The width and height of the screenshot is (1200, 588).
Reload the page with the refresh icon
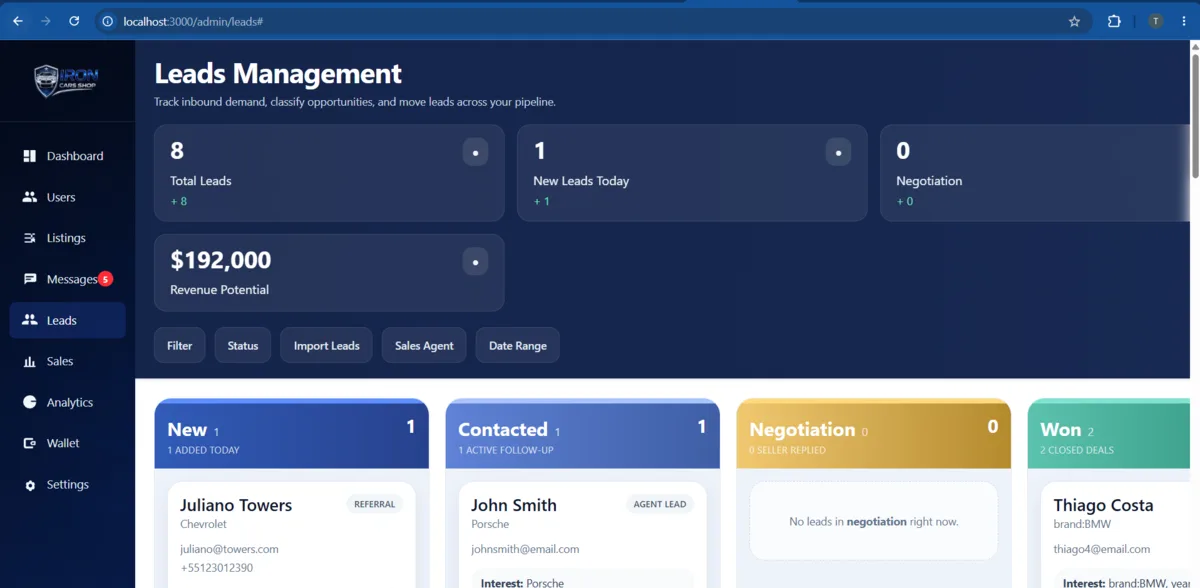74,21
